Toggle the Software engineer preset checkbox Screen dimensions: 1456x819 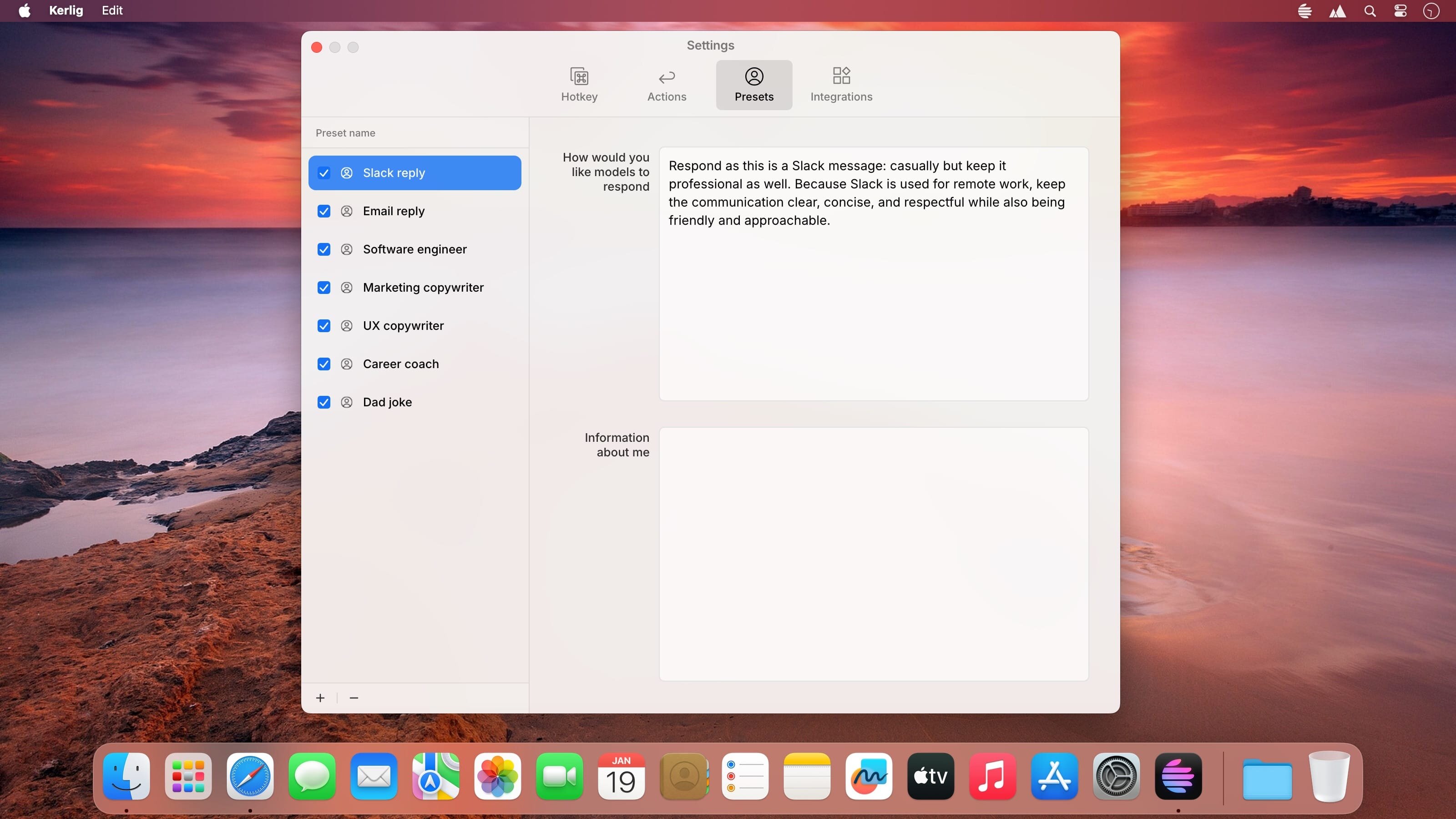(324, 249)
